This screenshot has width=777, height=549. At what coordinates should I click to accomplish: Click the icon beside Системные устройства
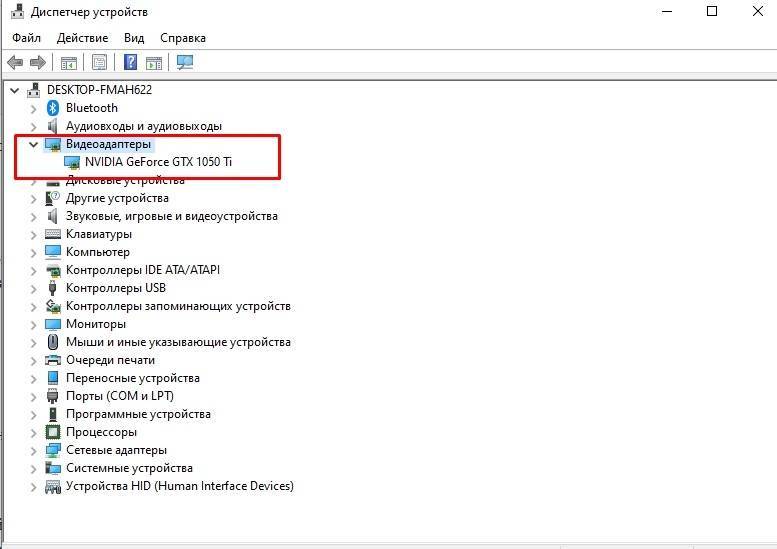(53, 468)
